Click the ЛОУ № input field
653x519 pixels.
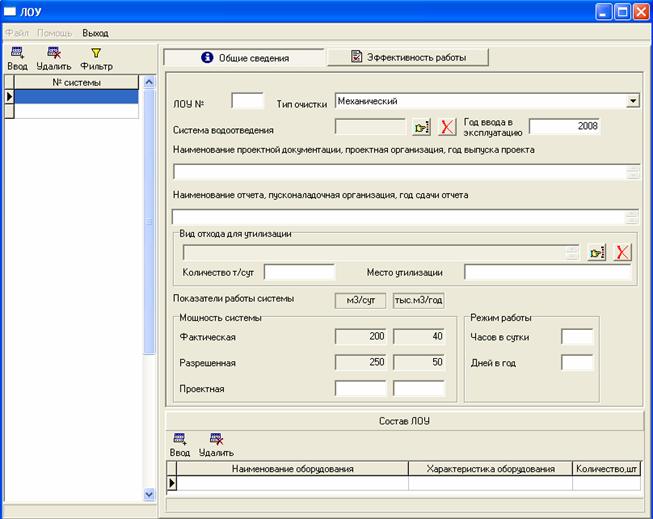[x=247, y=101]
